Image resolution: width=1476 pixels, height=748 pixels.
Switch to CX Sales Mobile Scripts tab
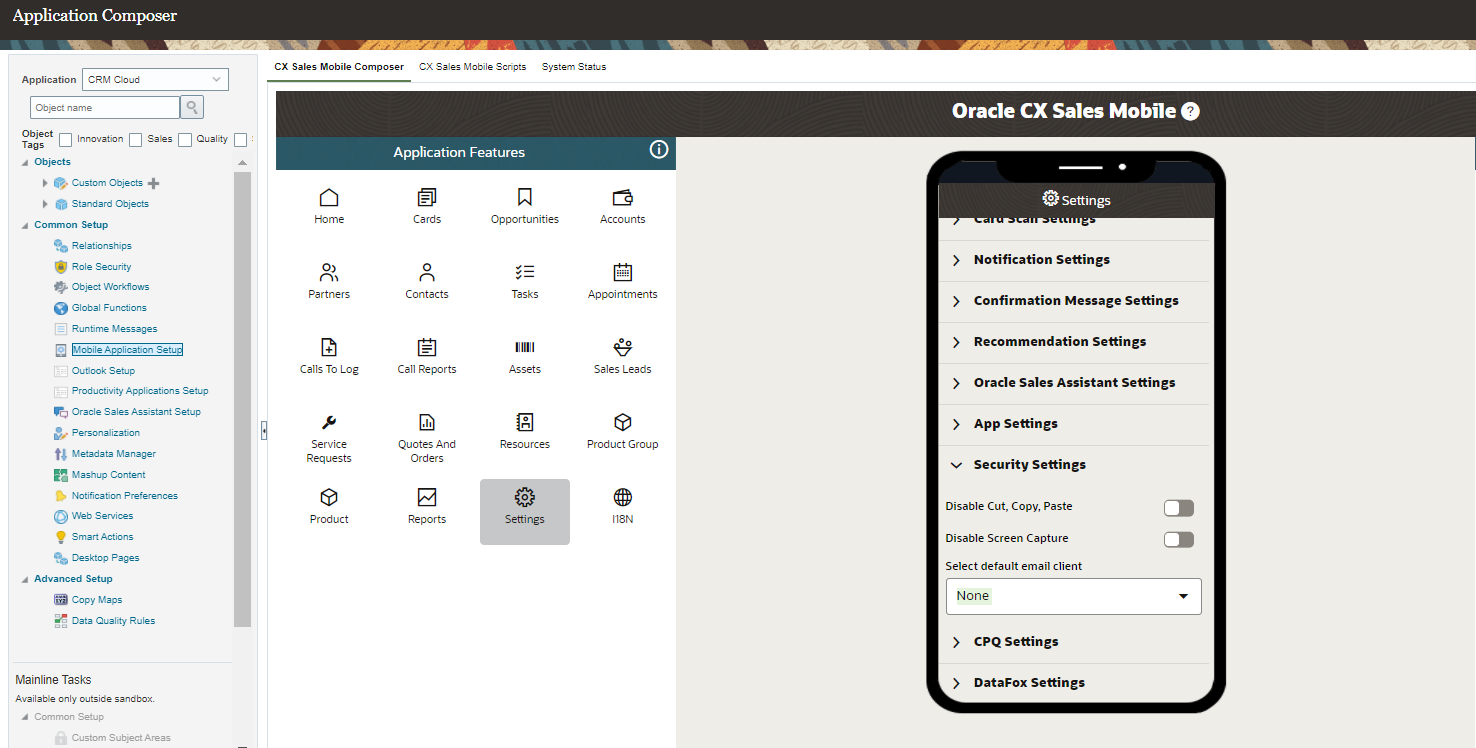click(472, 67)
